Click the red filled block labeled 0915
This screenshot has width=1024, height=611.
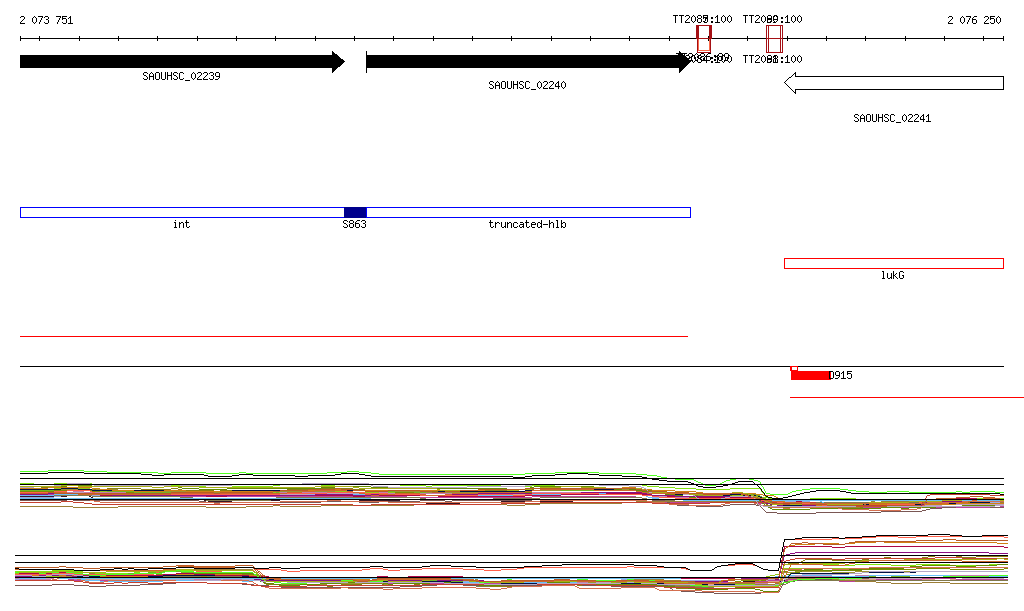pos(810,375)
